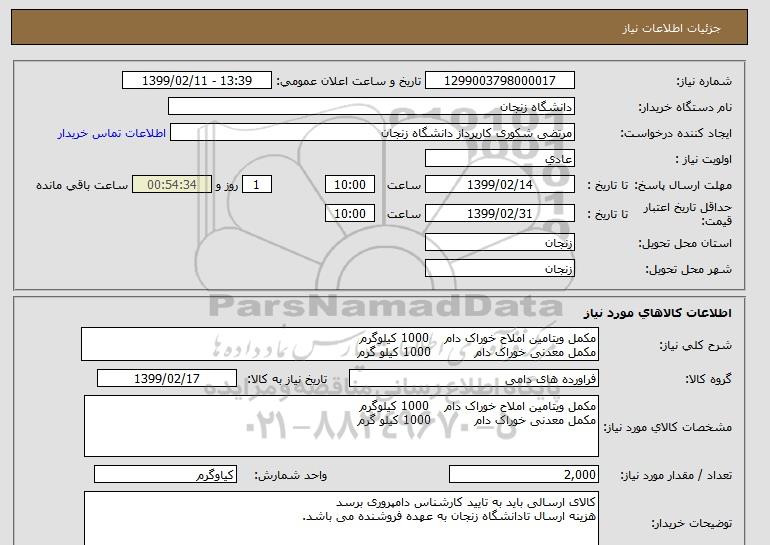
Task: Select the buyer notes text area
Action: click(341, 518)
